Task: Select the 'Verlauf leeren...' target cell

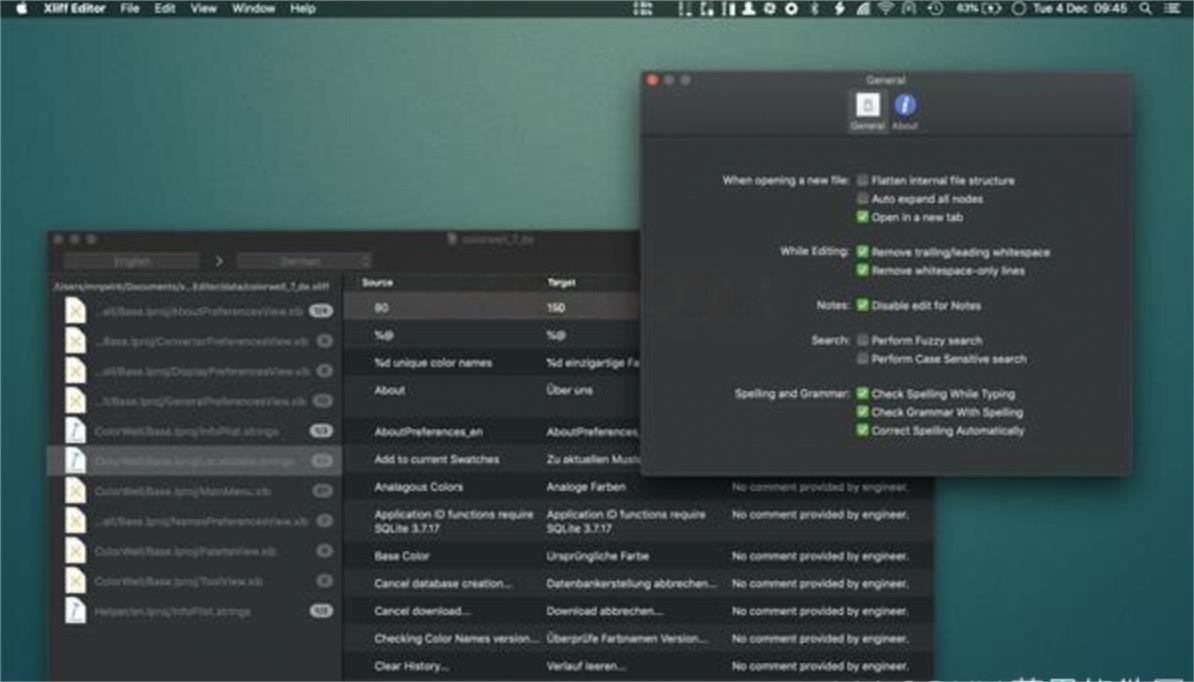Action: coord(586,665)
